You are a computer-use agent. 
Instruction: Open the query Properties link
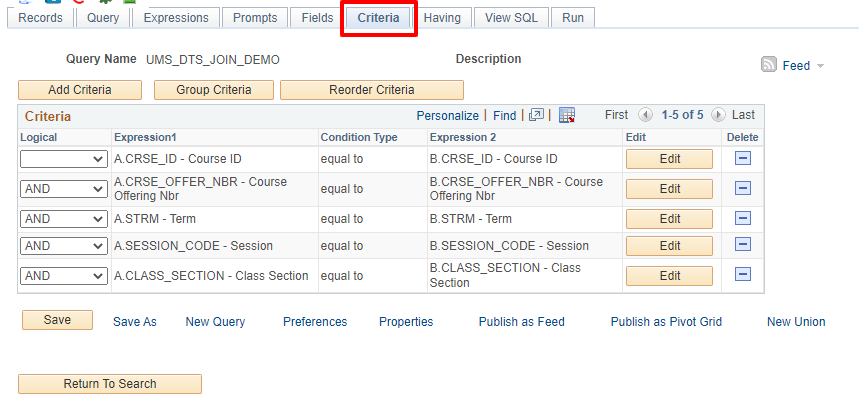coord(406,322)
